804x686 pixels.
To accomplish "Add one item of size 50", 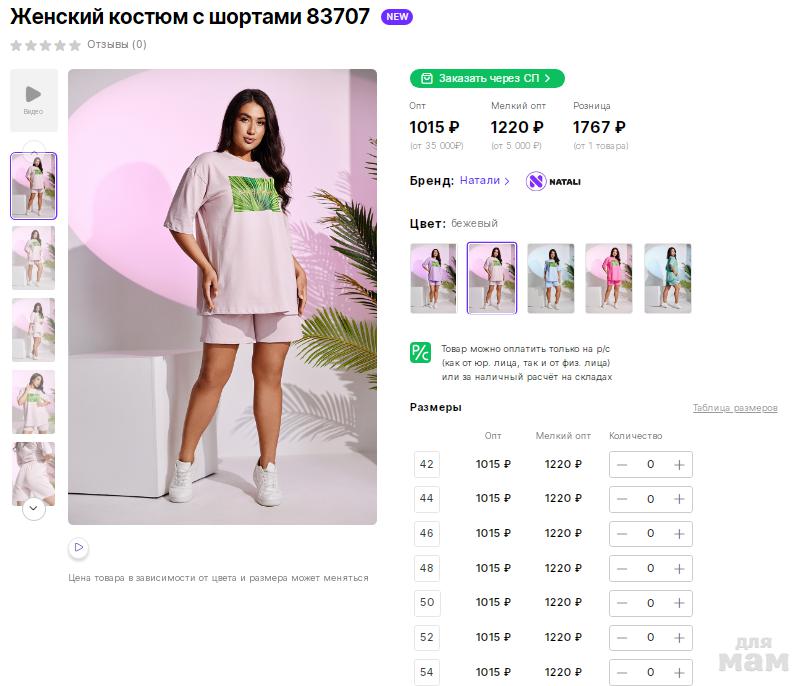I will [679, 603].
